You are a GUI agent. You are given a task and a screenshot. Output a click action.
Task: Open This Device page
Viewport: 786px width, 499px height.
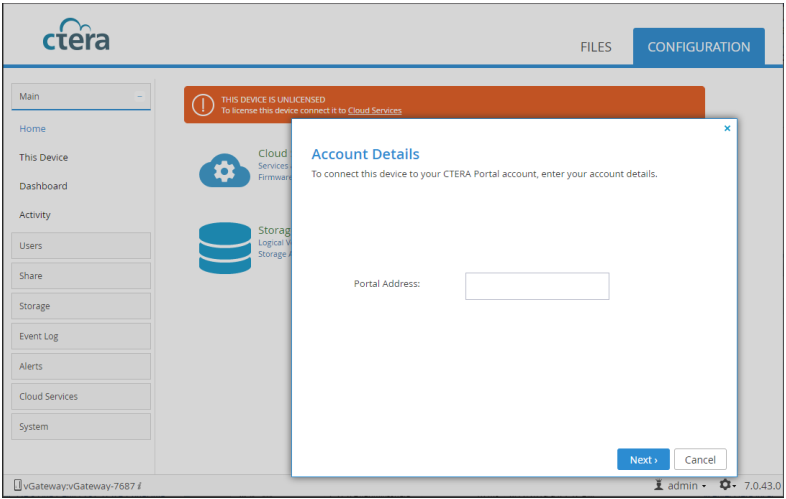coord(44,157)
